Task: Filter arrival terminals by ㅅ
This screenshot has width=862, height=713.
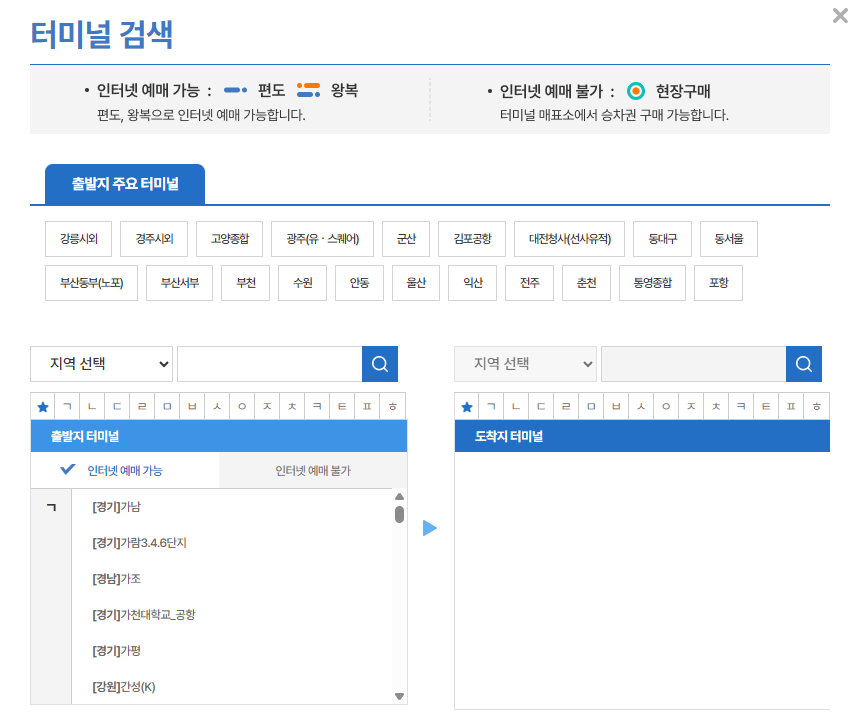Action: (641, 407)
